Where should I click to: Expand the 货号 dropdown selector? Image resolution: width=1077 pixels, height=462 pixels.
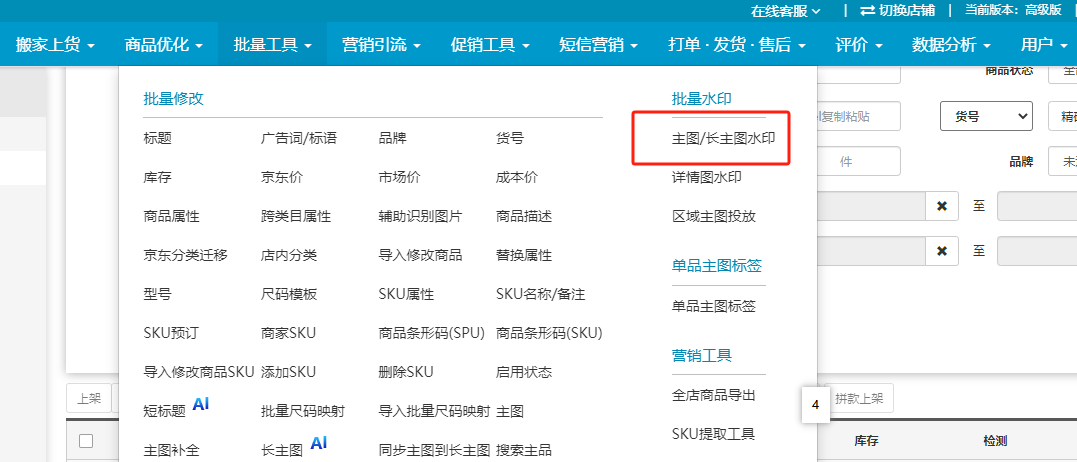tap(985, 117)
